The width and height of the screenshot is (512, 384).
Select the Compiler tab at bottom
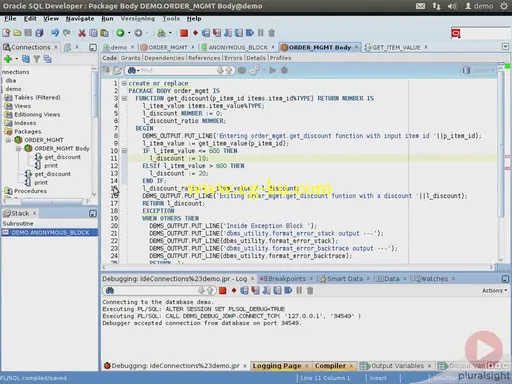[330, 366]
